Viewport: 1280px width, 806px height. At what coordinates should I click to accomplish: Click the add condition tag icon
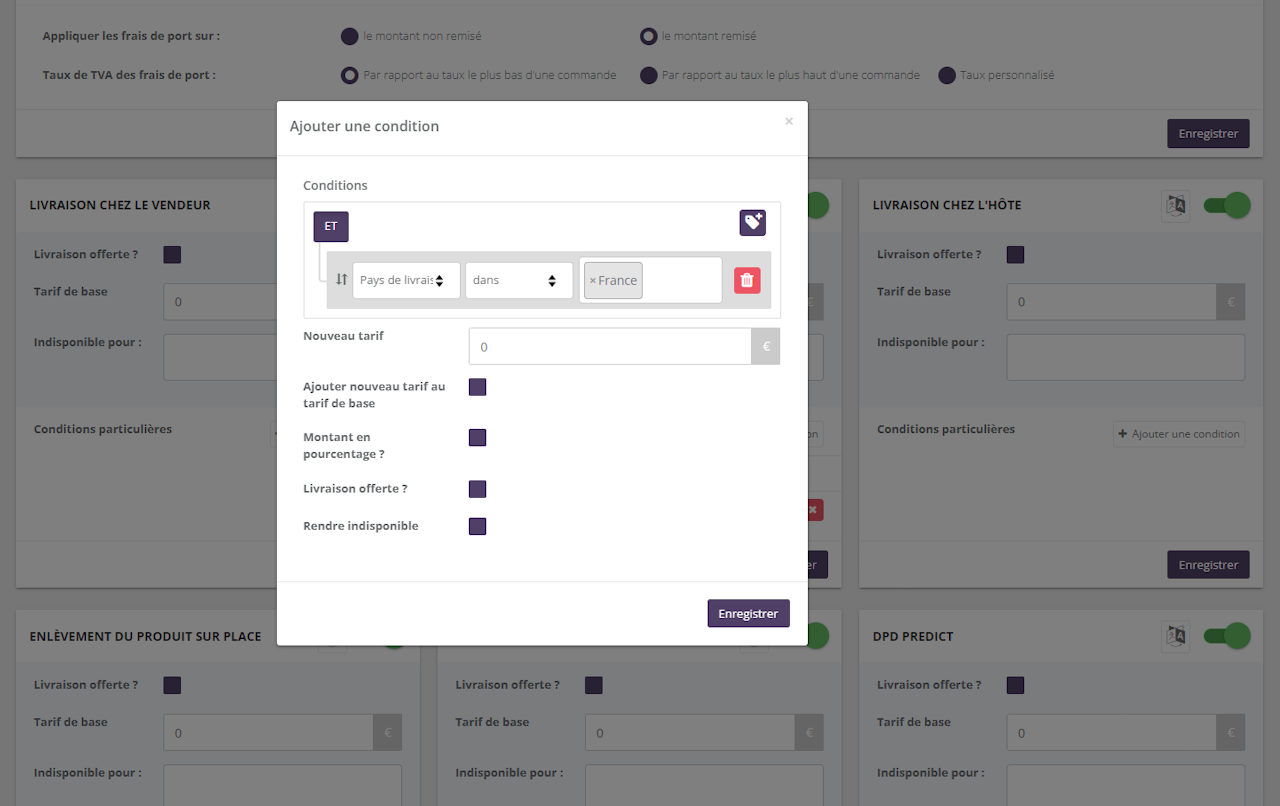752,223
